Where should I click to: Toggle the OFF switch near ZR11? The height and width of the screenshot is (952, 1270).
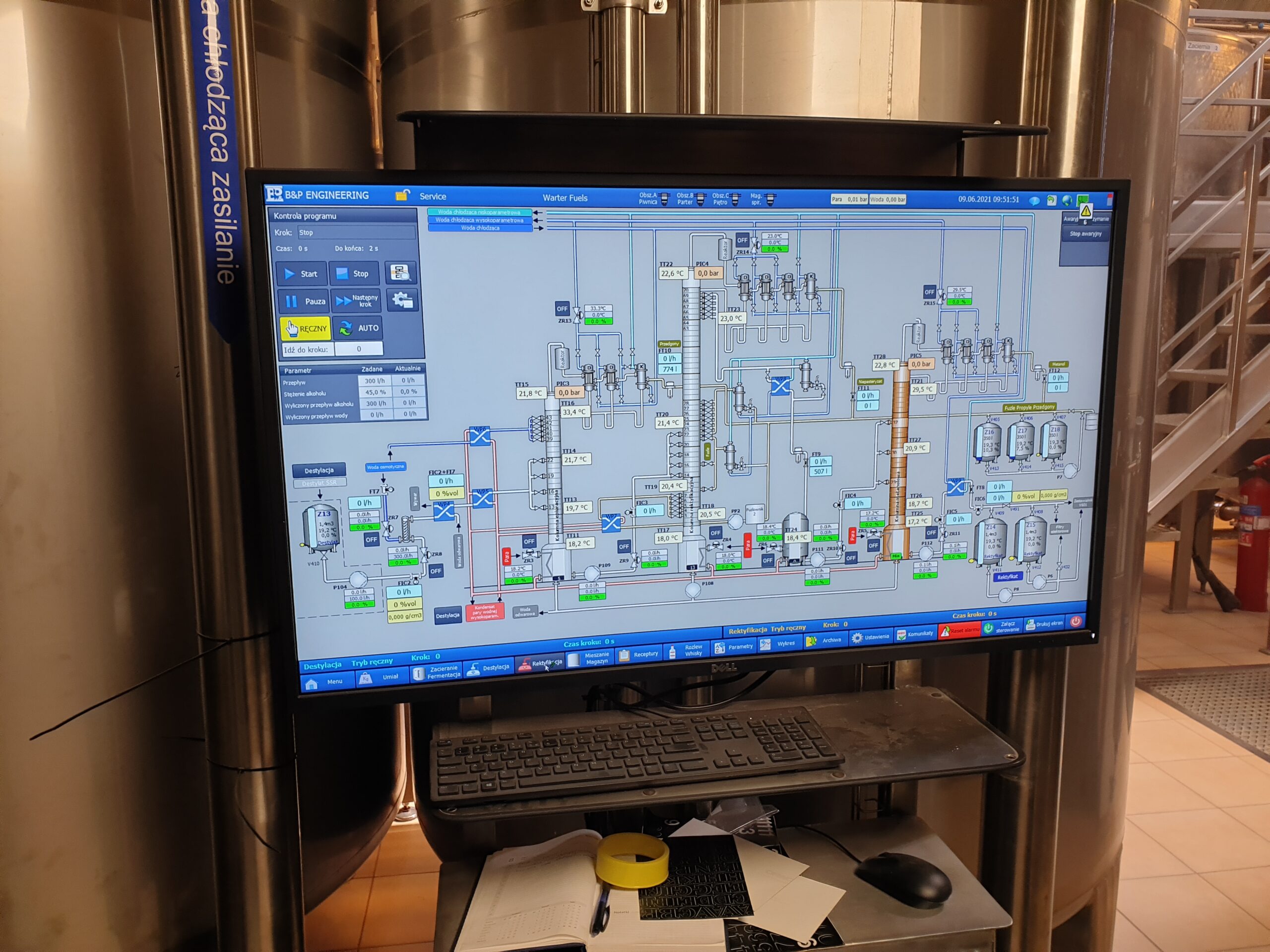tap(931, 533)
